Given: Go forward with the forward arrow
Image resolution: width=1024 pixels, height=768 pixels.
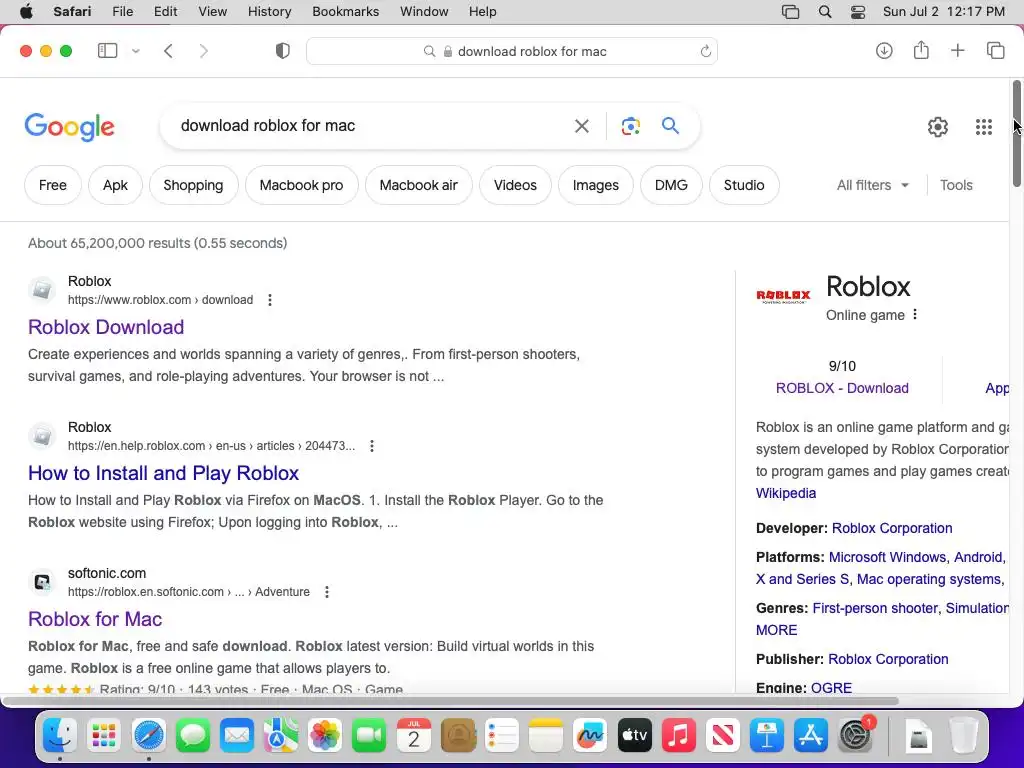Looking at the screenshot, I should (x=204, y=51).
